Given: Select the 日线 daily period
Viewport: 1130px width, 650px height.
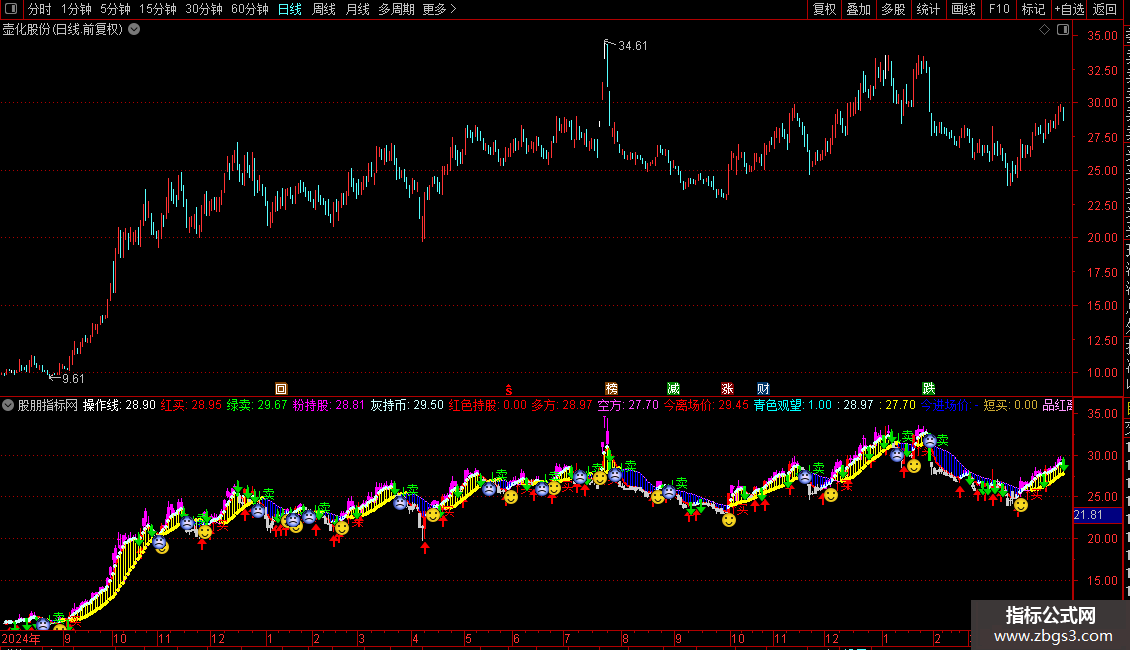Looking at the screenshot, I should (x=290, y=9).
